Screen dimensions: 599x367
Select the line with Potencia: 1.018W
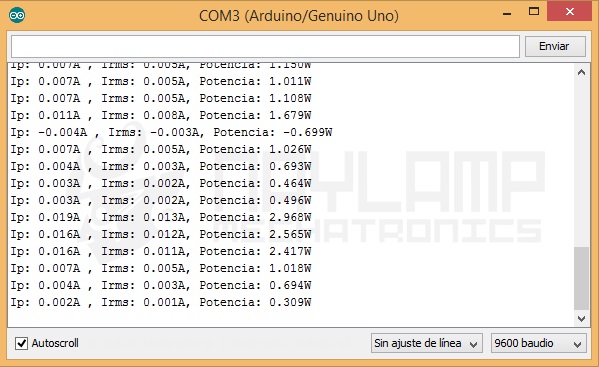161,268
